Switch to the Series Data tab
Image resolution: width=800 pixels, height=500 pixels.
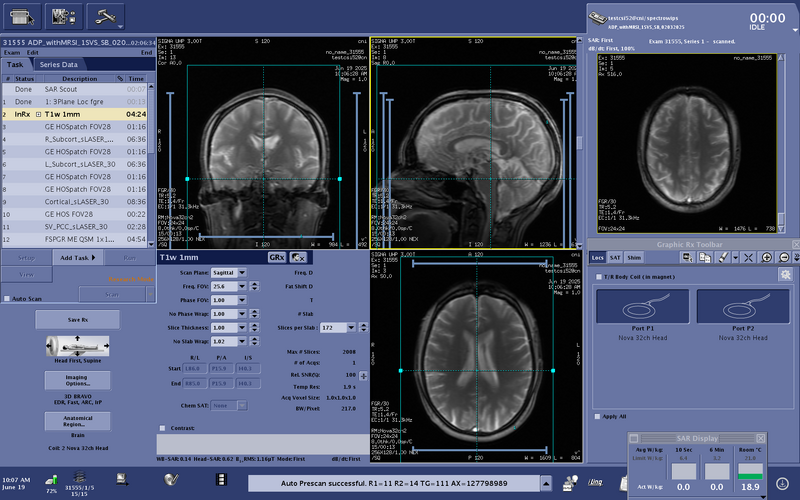(x=59, y=65)
